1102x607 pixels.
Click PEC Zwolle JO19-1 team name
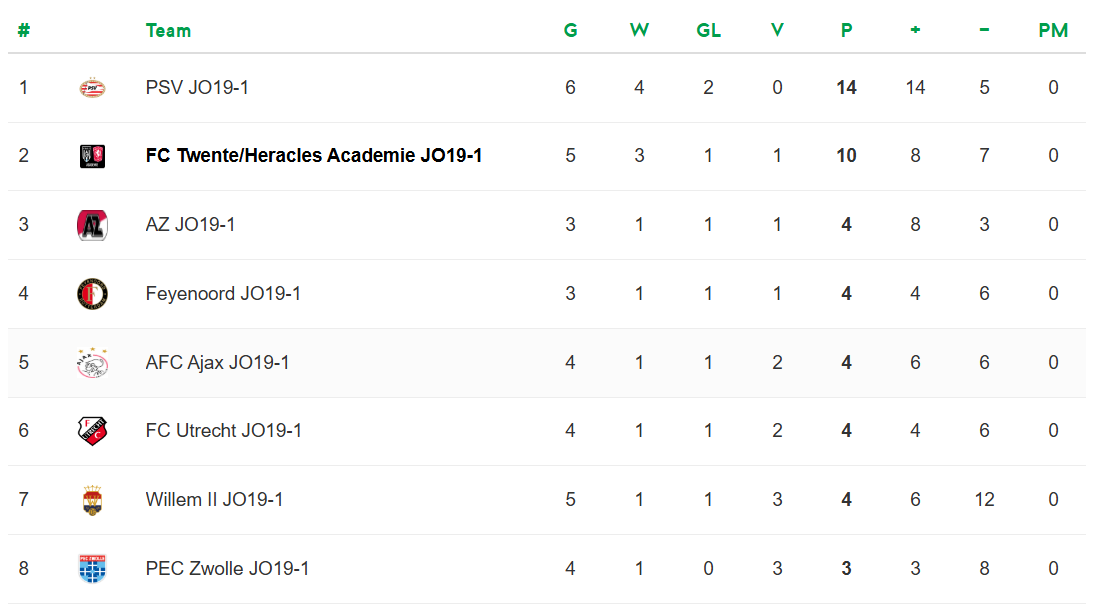pyautogui.click(x=227, y=568)
